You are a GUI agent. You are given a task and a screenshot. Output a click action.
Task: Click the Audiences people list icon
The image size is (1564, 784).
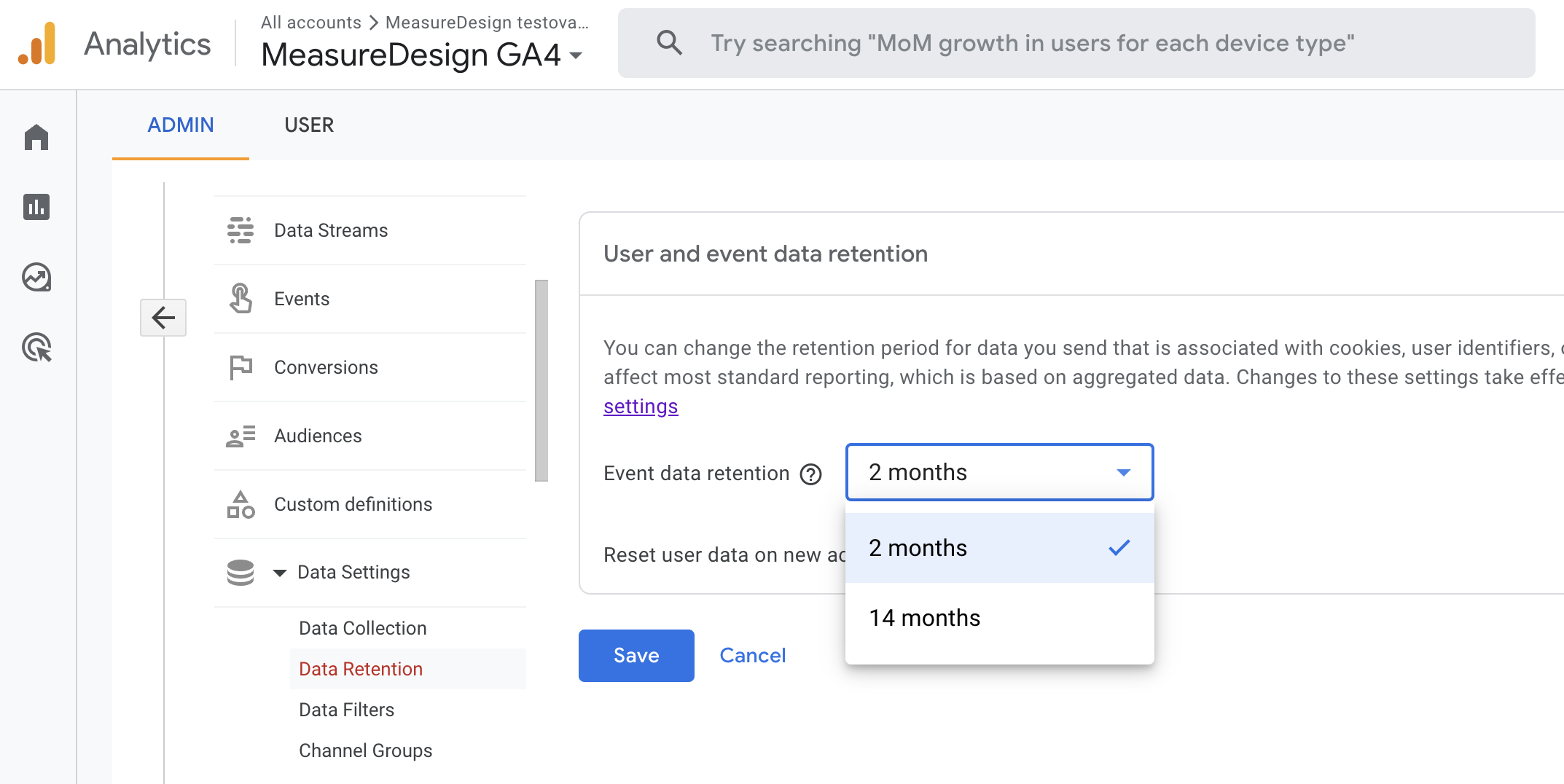coord(241,436)
